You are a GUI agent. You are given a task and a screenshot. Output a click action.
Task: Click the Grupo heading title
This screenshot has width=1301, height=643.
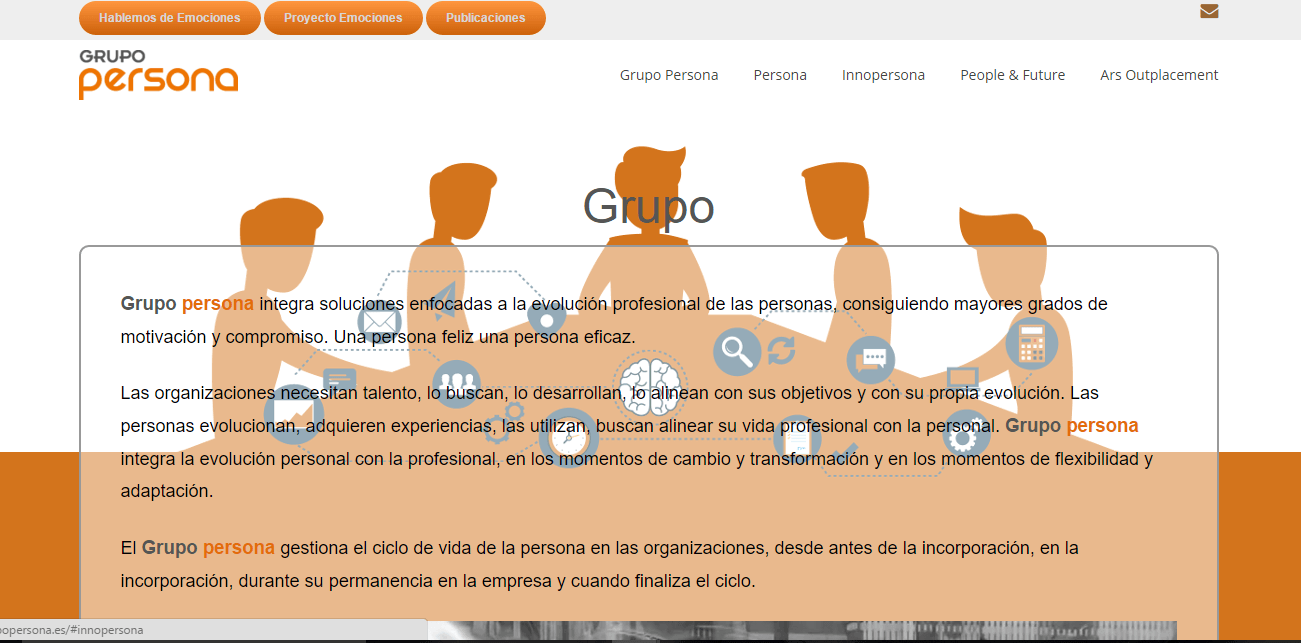click(x=648, y=207)
